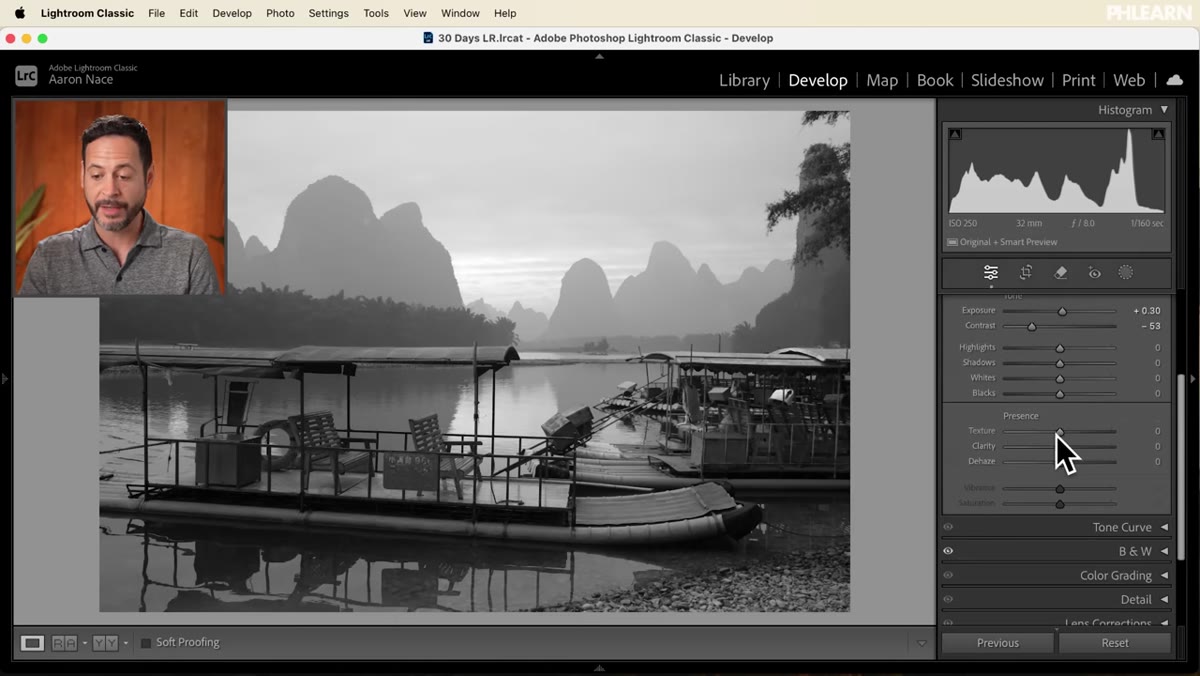Expand the Detail panel
Screen dimensions: 1200x676
coord(1164,599)
